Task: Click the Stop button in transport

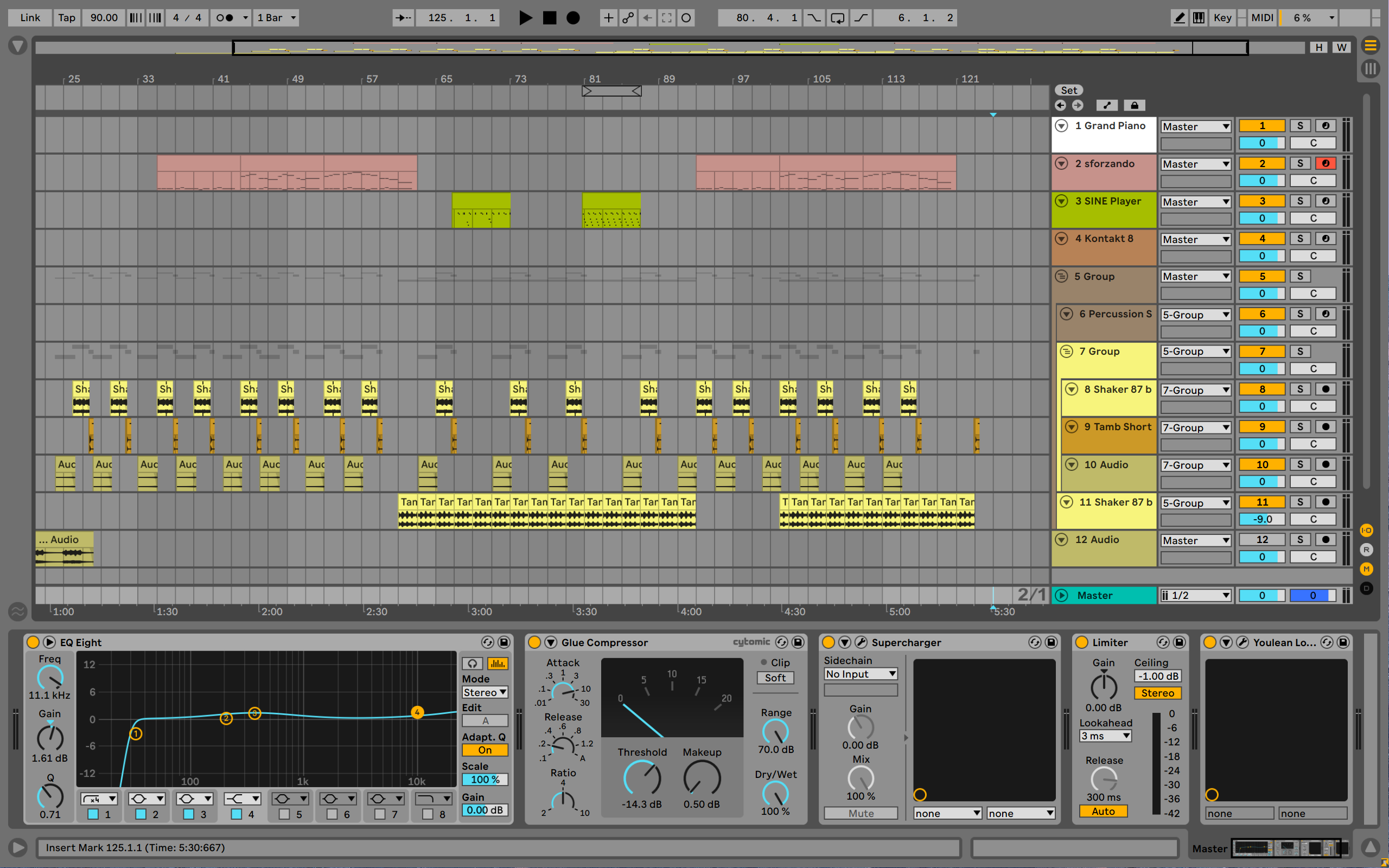Action: pyautogui.click(x=549, y=18)
